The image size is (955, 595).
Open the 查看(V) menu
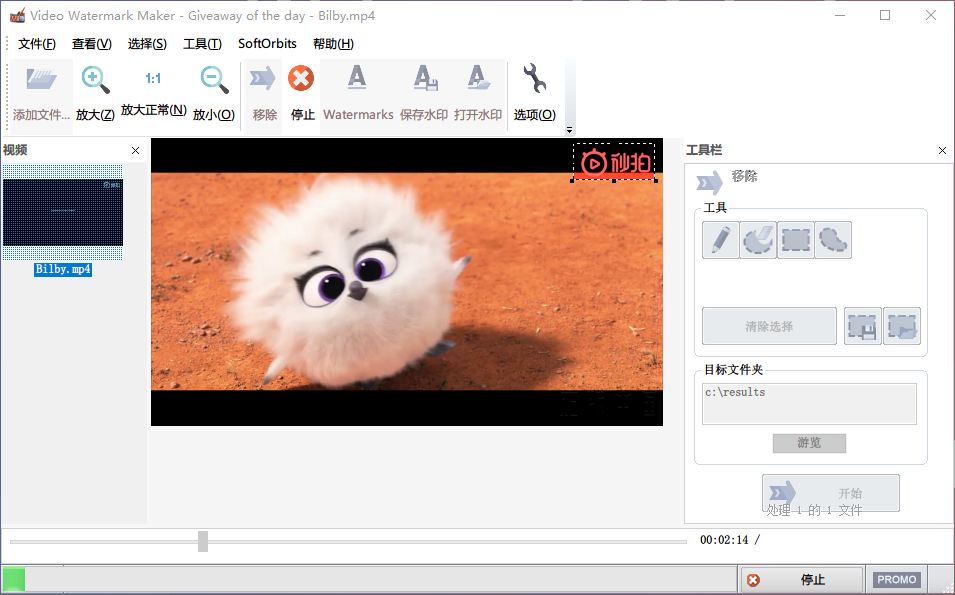click(x=92, y=44)
